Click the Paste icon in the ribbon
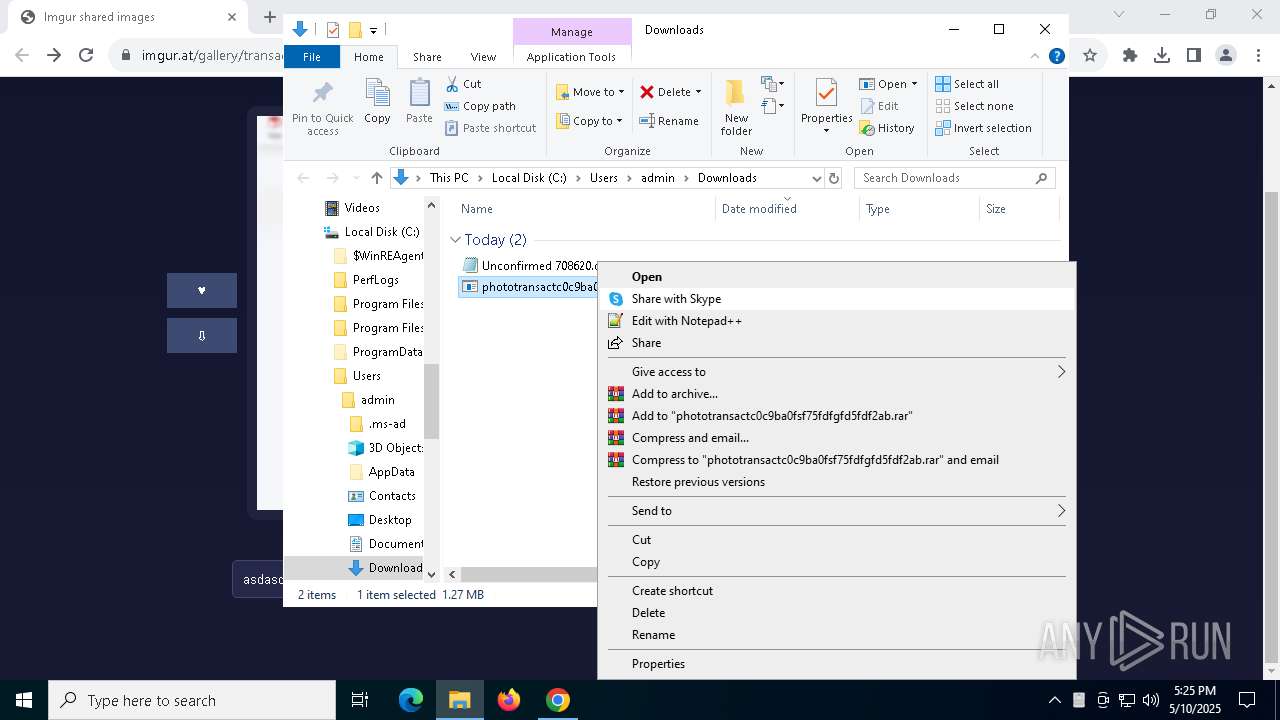 coord(419,94)
